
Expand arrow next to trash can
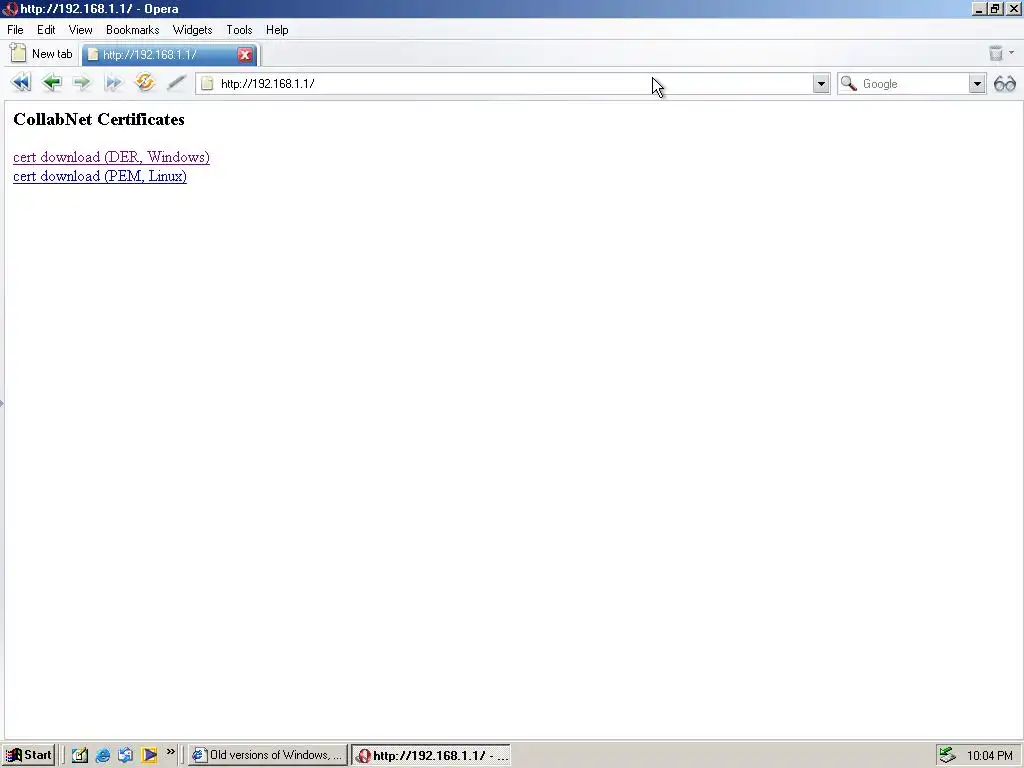point(1011,53)
